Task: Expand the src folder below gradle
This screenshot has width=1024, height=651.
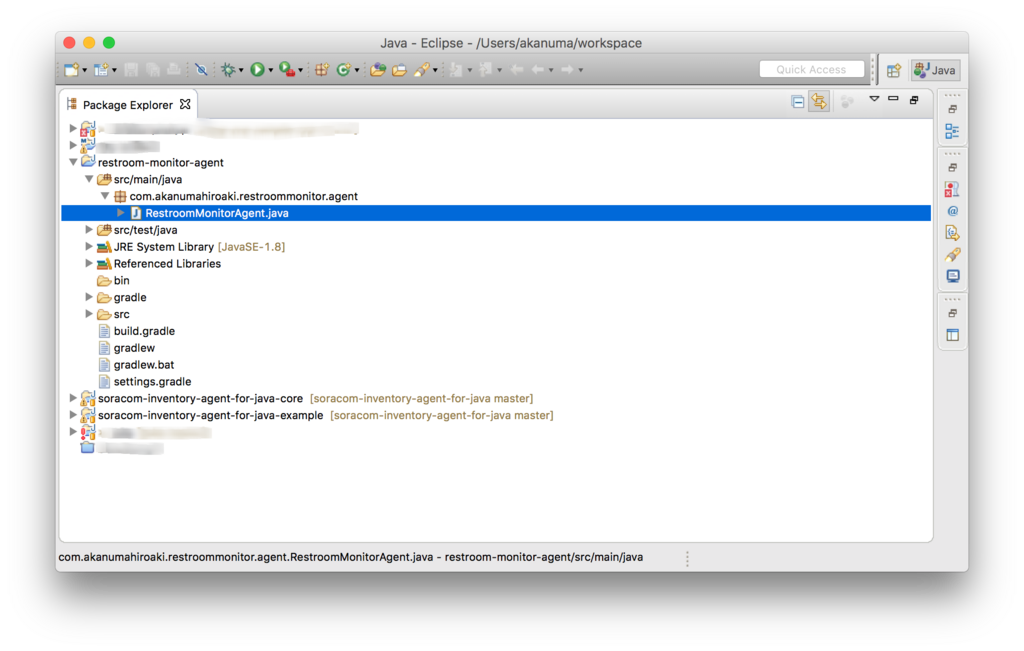Action: [89, 314]
